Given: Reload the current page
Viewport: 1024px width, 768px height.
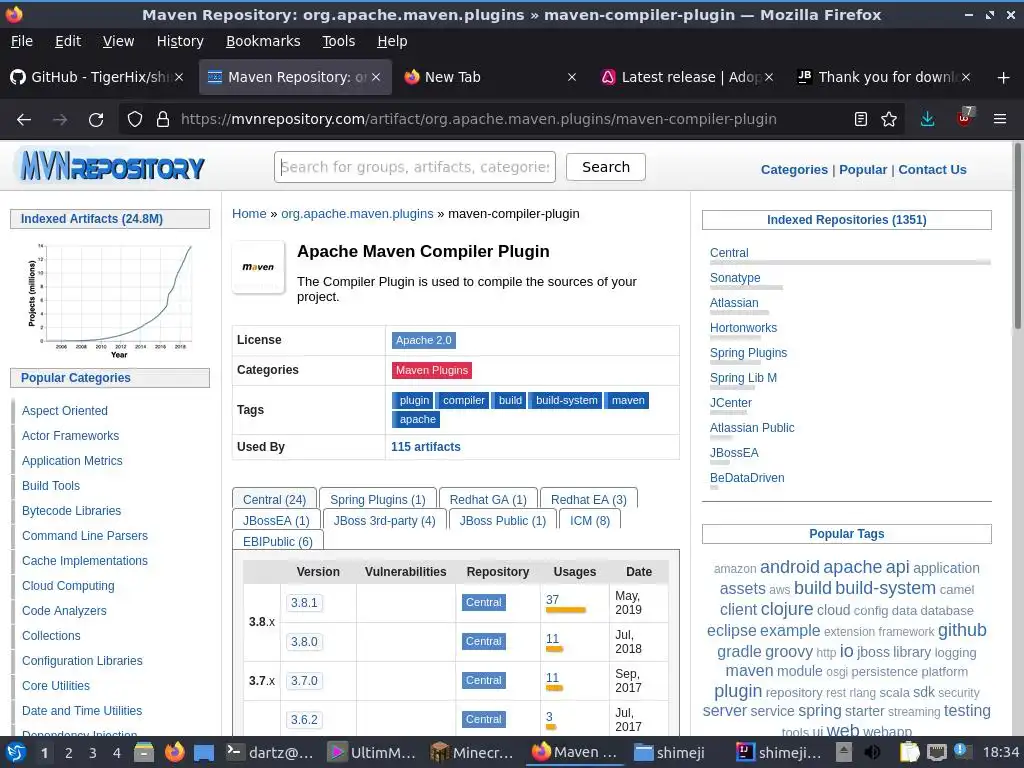Looking at the screenshot, I should coord(96,120).
